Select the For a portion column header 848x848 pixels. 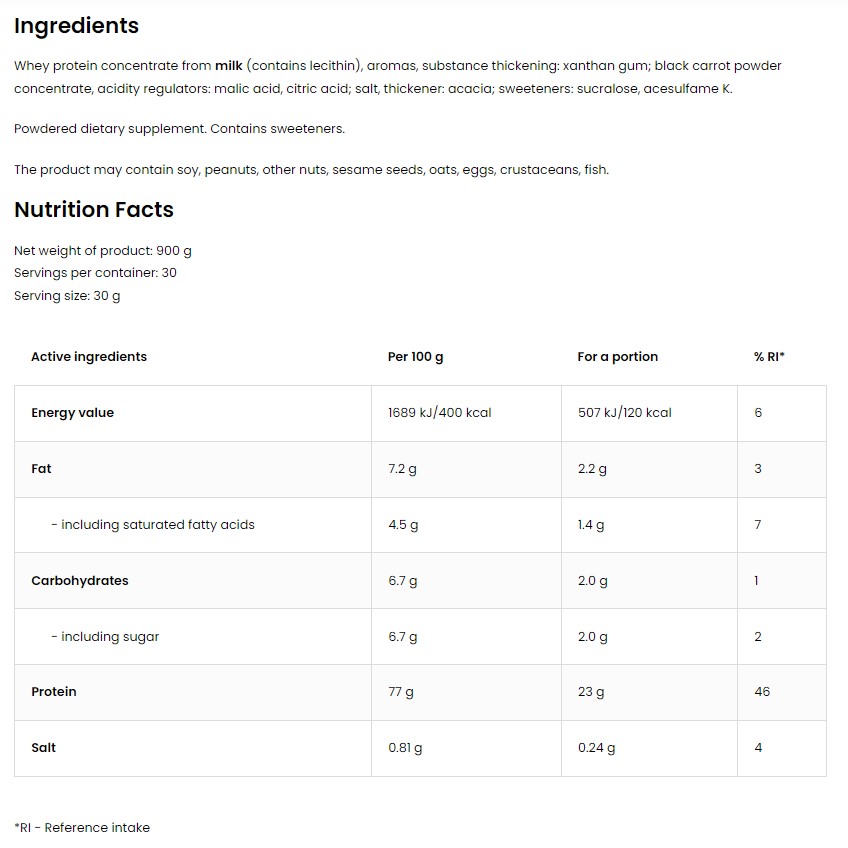pyautogui.click(x=618, y=357)
